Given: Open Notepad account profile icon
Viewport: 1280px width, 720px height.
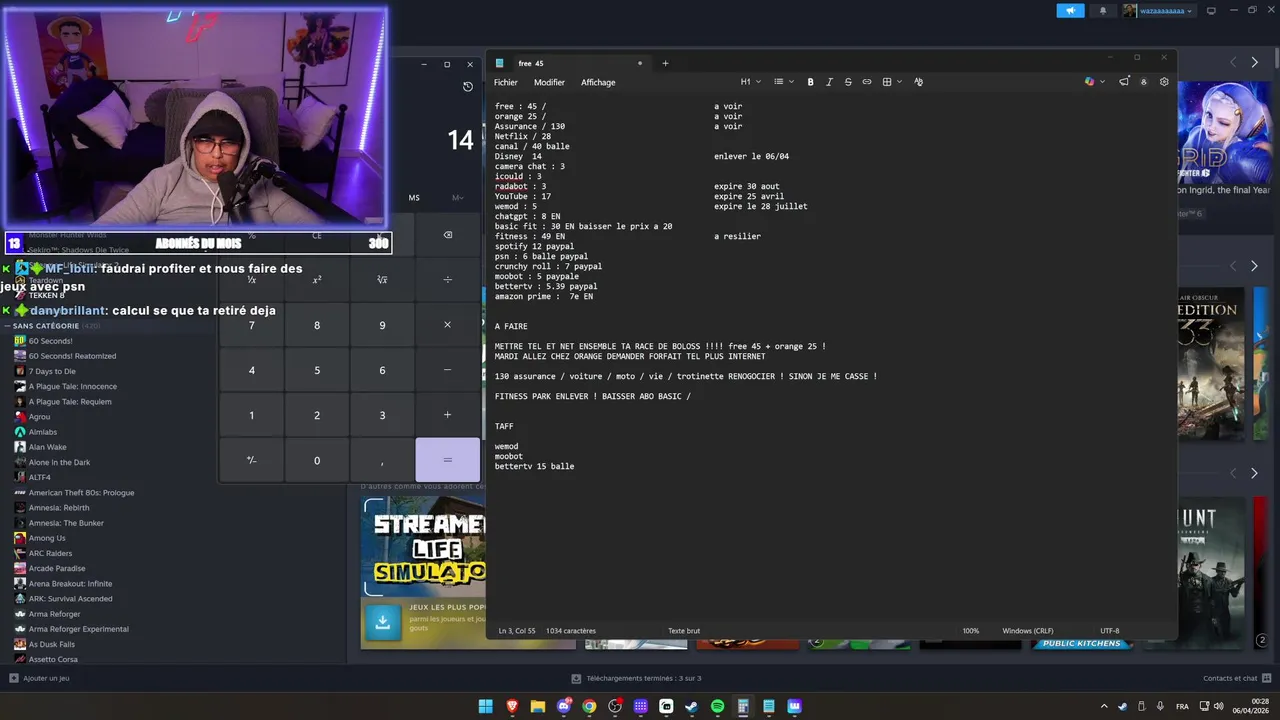Looking at the screenshot, I should click(1144, 82).
